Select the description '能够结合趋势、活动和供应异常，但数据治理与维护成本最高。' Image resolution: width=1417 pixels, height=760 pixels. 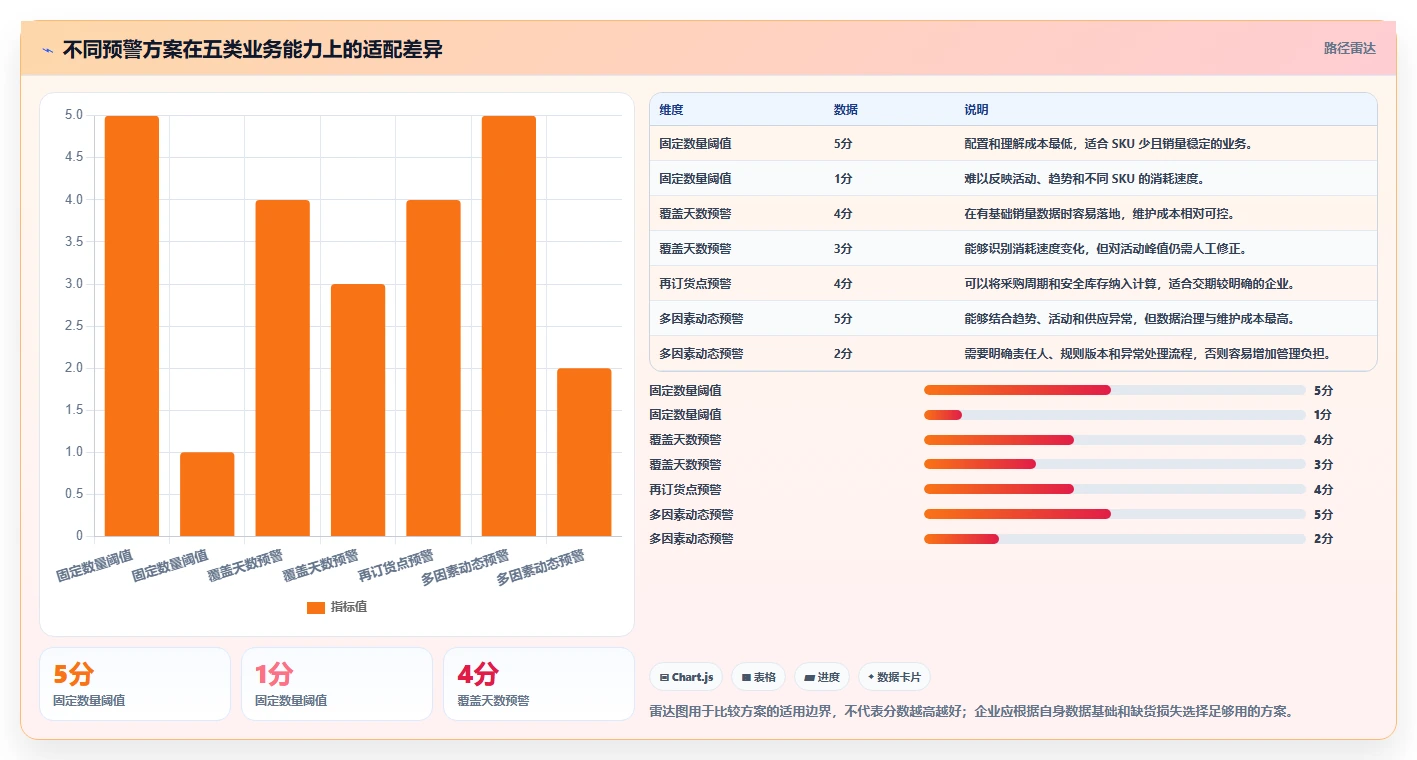[1130, 319]
